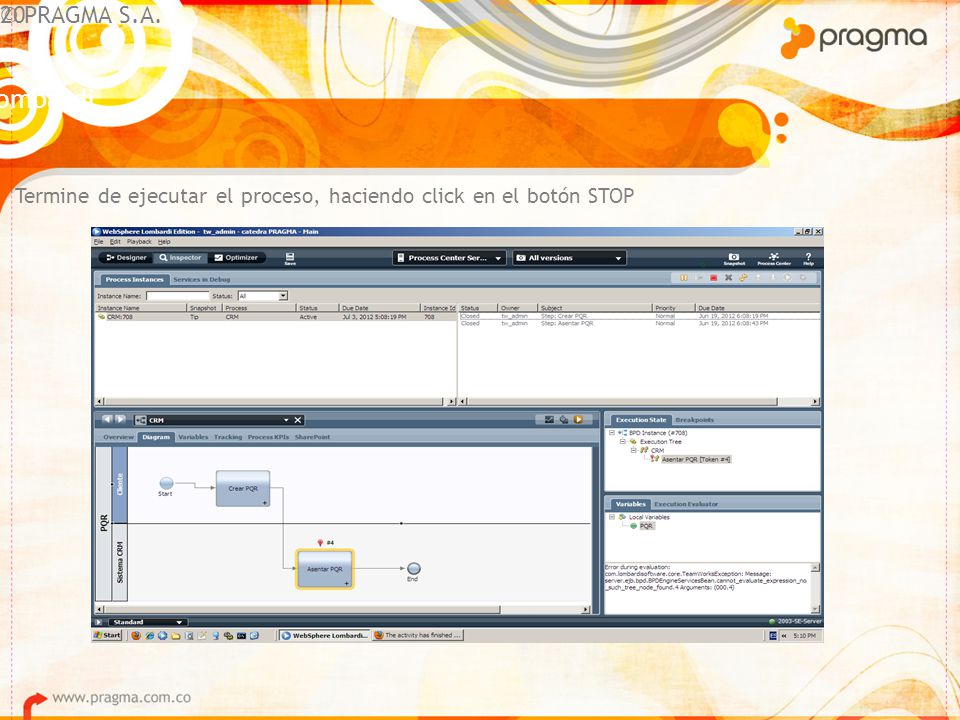
Task: Click the Internet Explorer quick launch icon
Action: pos(149,636)
